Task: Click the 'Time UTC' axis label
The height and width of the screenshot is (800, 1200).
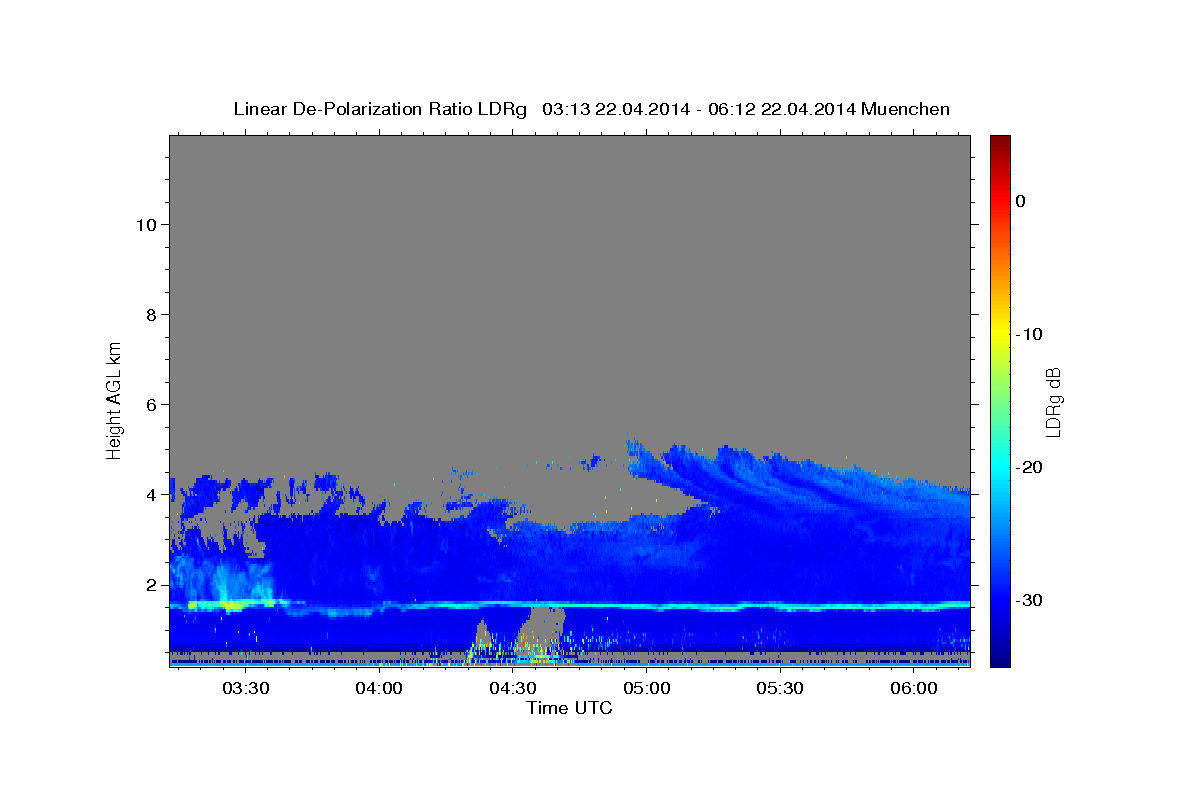Action: pyautogui.click(x=569, y=708)
